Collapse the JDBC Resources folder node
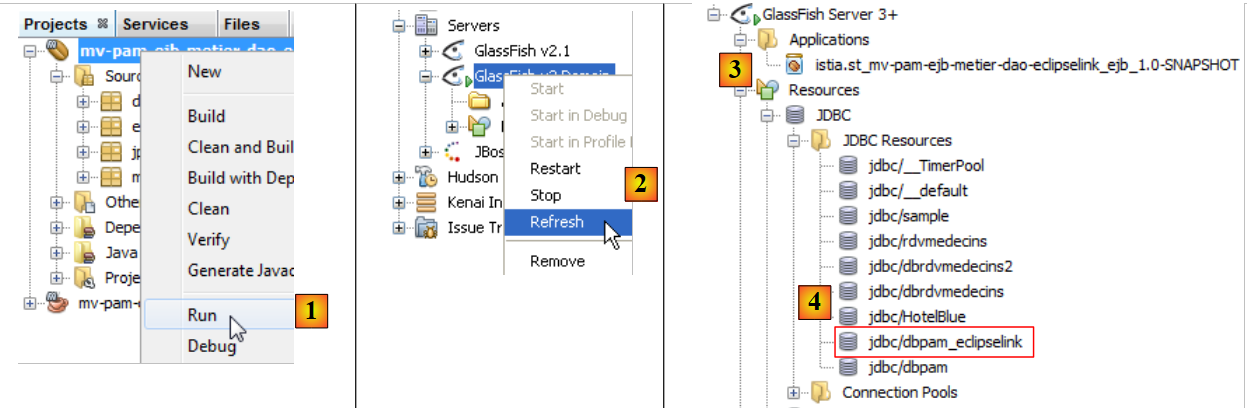 [x=795, y=141]
